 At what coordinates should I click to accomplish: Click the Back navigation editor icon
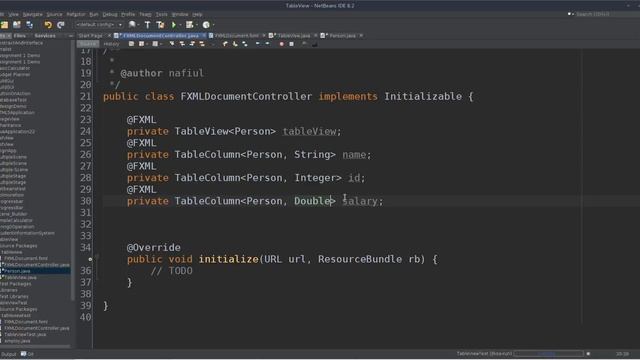point(142,44)
